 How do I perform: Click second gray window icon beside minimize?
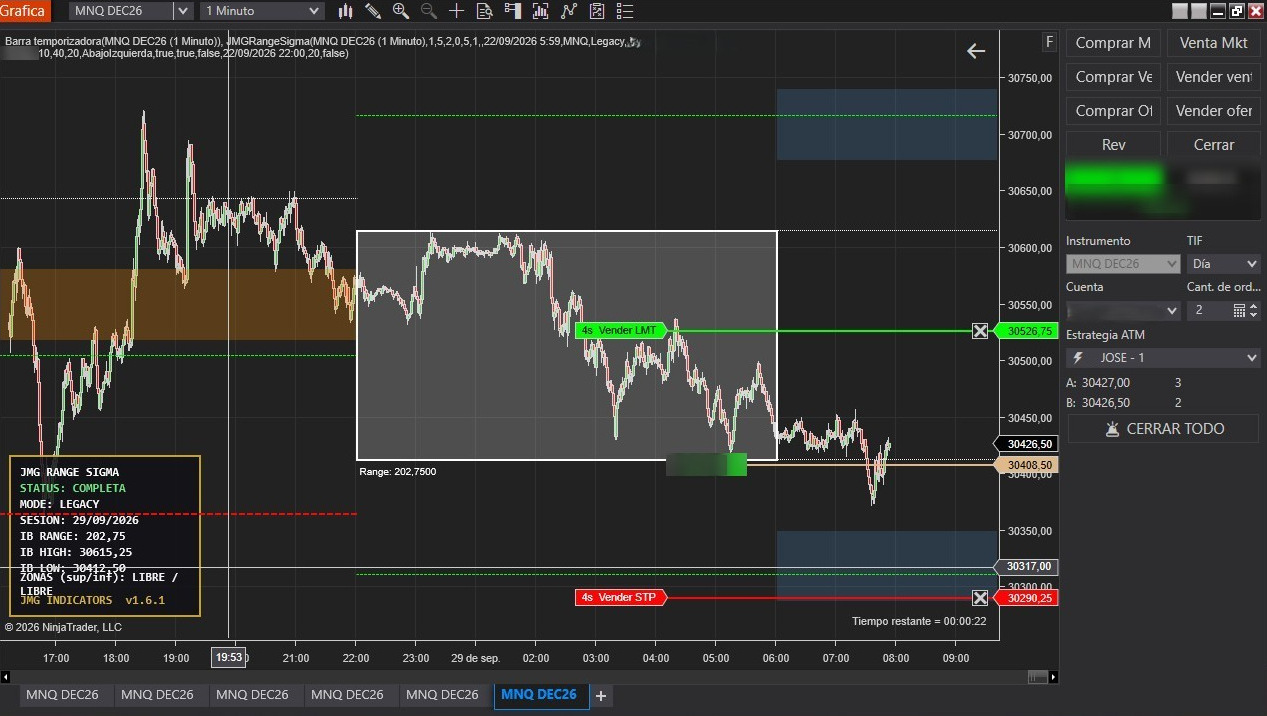pos(1199,11)
